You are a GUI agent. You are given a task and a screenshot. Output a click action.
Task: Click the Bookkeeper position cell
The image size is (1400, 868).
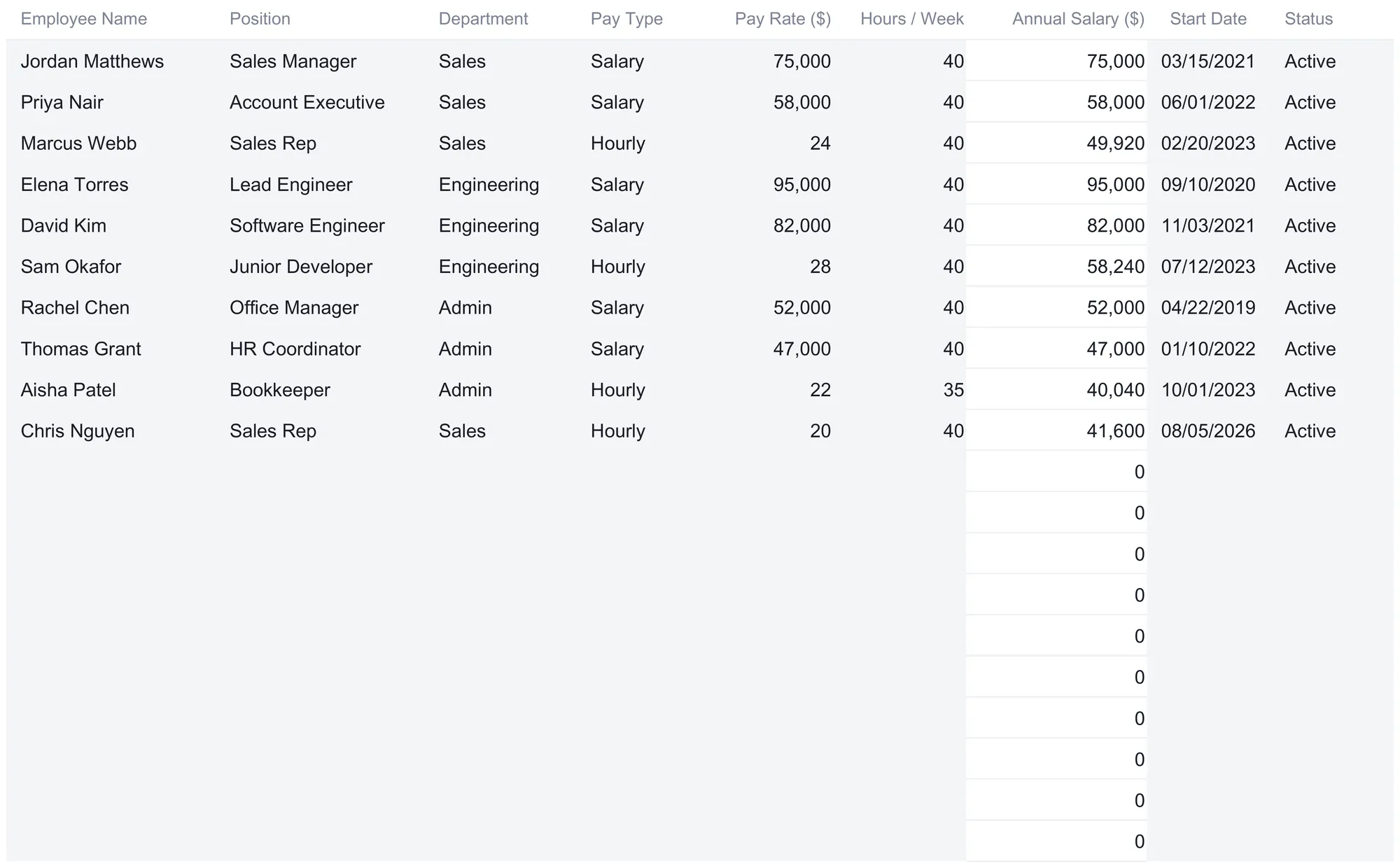click(x=280, y=390)
